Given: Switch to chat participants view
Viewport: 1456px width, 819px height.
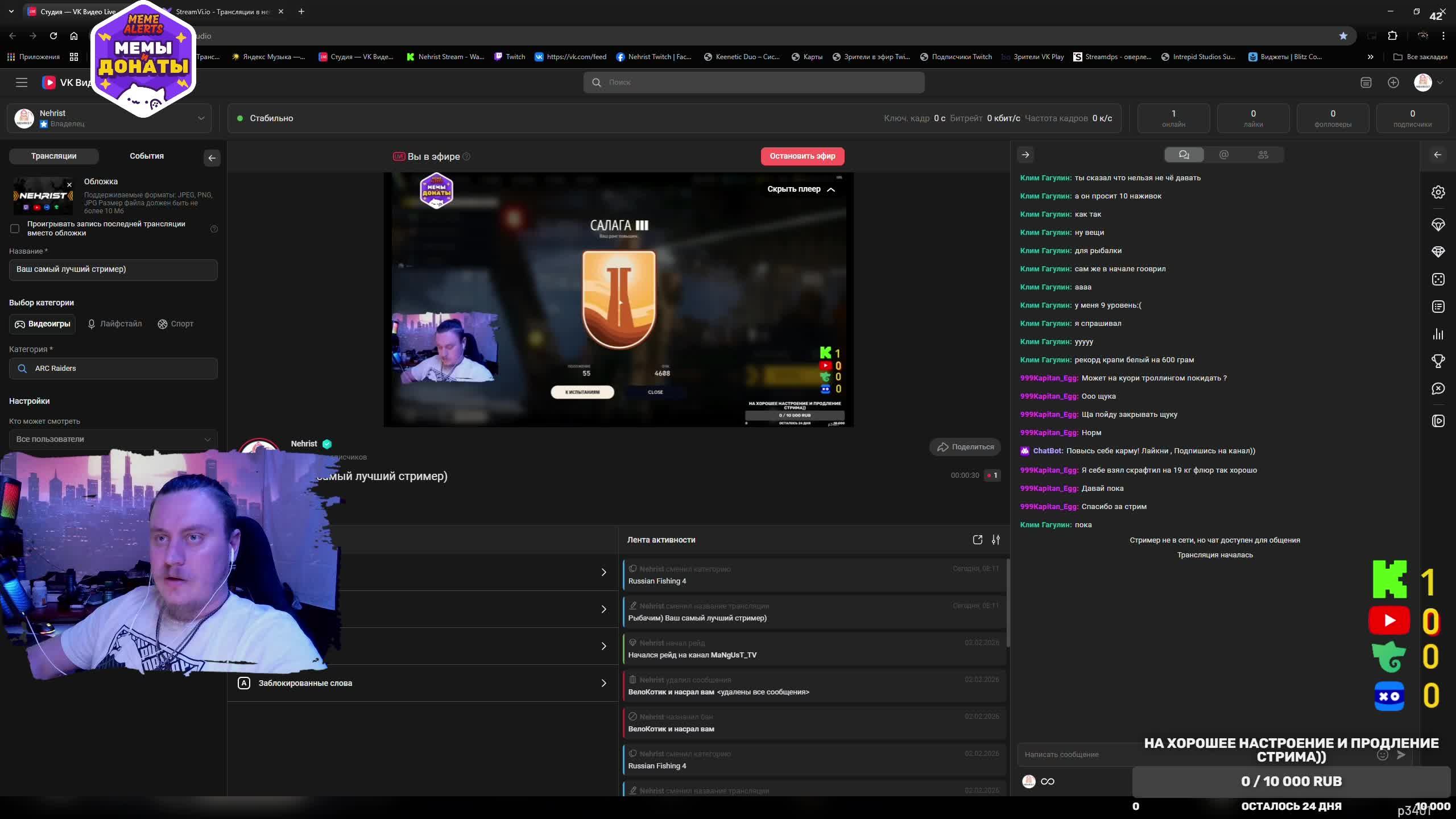Looking at the screenshot, I should click(1263, 155).
